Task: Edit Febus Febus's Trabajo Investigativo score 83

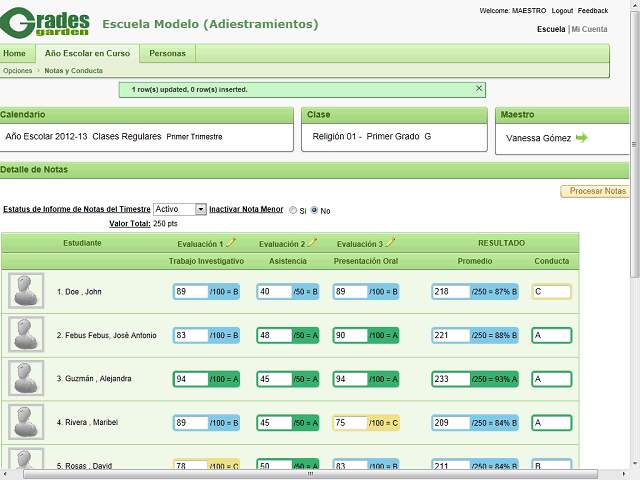Action: pos(191,335)
